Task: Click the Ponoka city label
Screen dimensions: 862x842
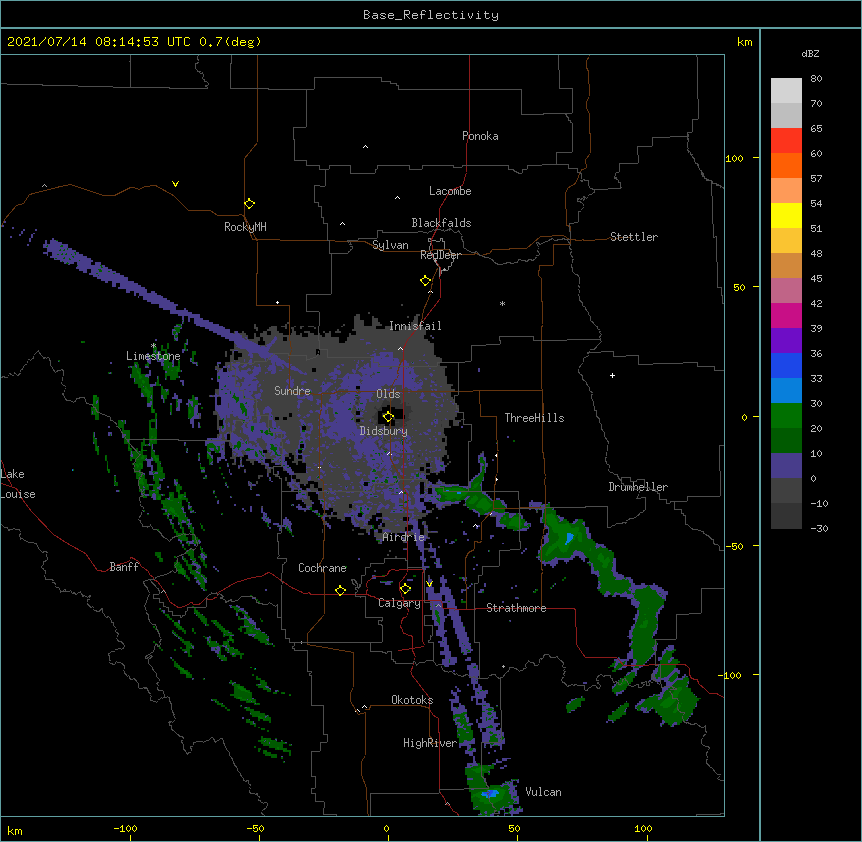Action: coord(480,136)
